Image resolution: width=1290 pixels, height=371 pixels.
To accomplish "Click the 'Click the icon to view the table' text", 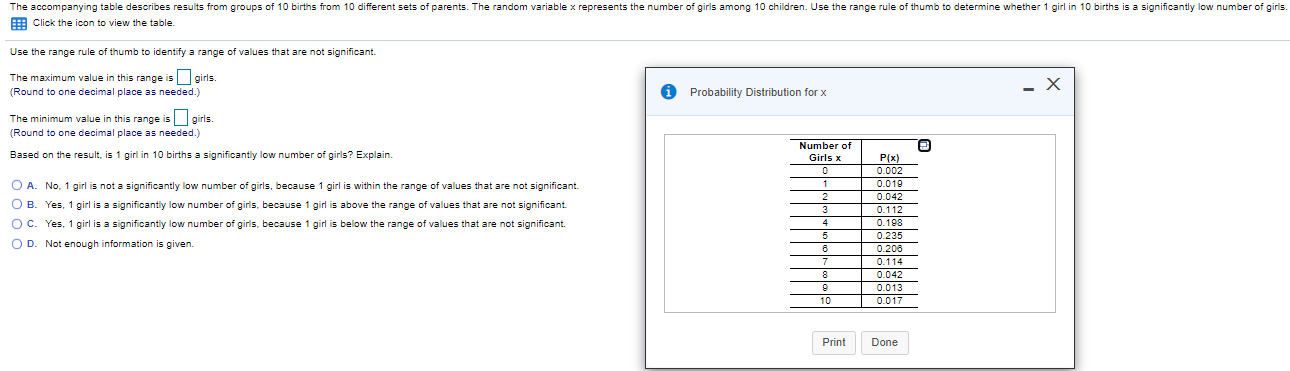I will click(x=104, y=22).
